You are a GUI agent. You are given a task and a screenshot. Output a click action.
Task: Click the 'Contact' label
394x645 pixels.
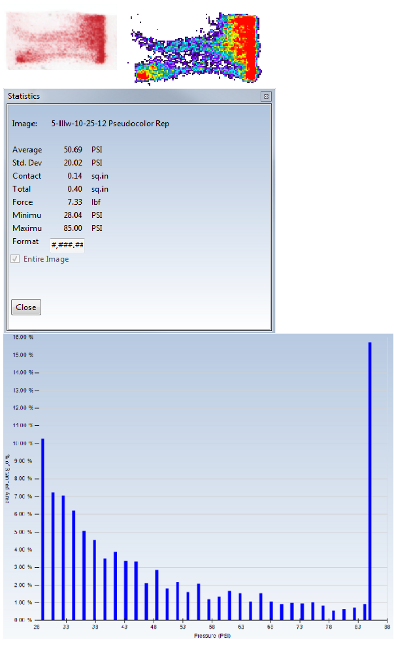coord(27,176)
